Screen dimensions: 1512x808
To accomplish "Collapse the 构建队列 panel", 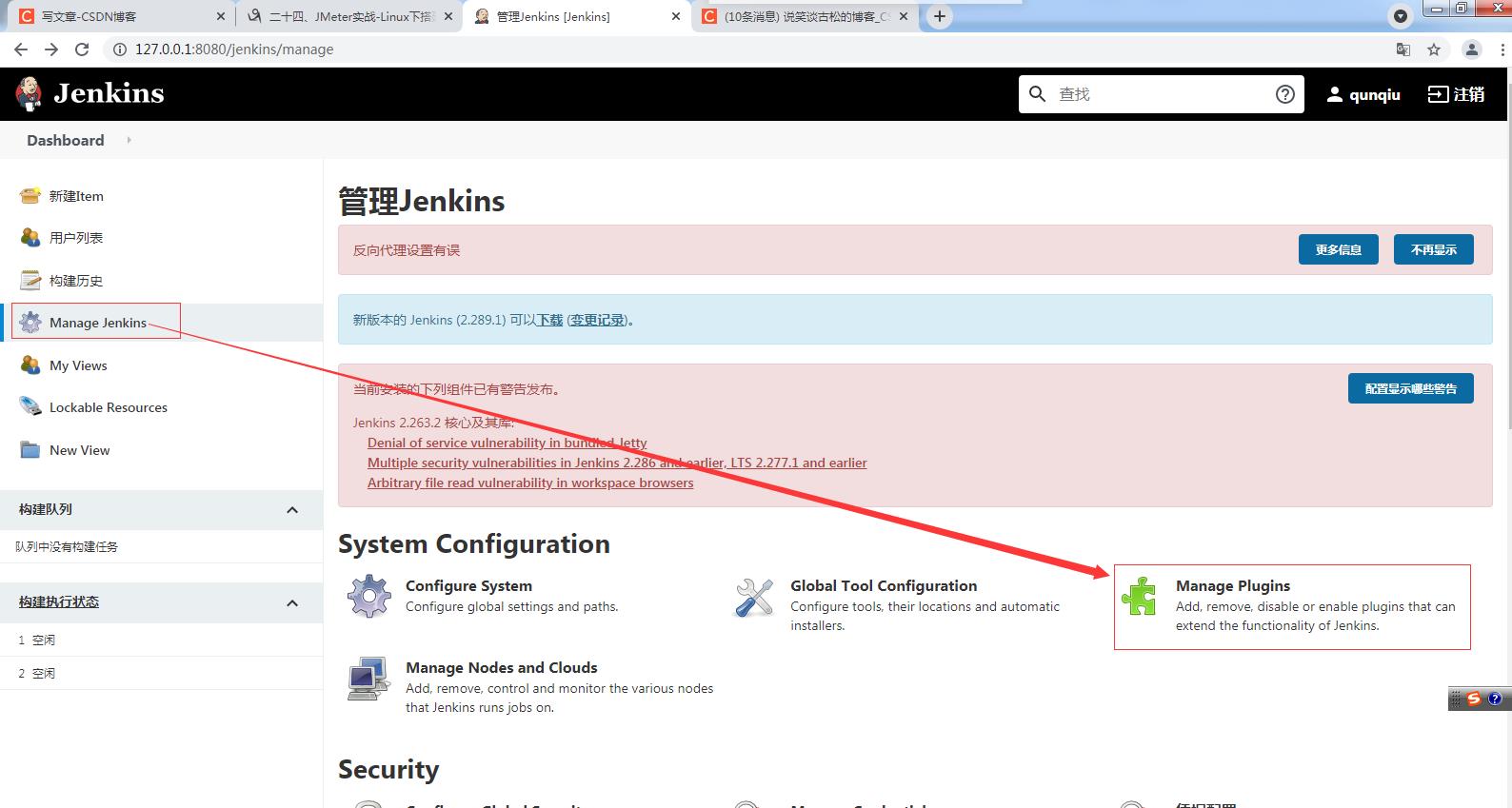I will (x=292, y=510).
